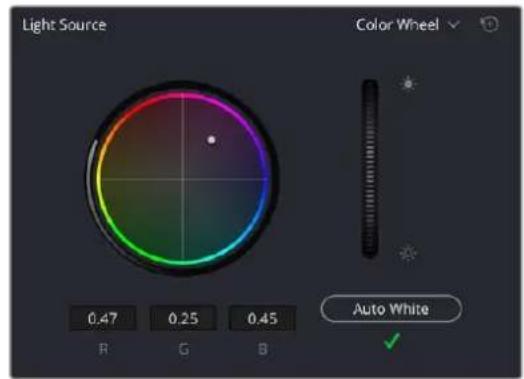Click the white color point in the wheel
This screenshot has width=524, height=379.
pyautogui.click(x=211, y=140)
